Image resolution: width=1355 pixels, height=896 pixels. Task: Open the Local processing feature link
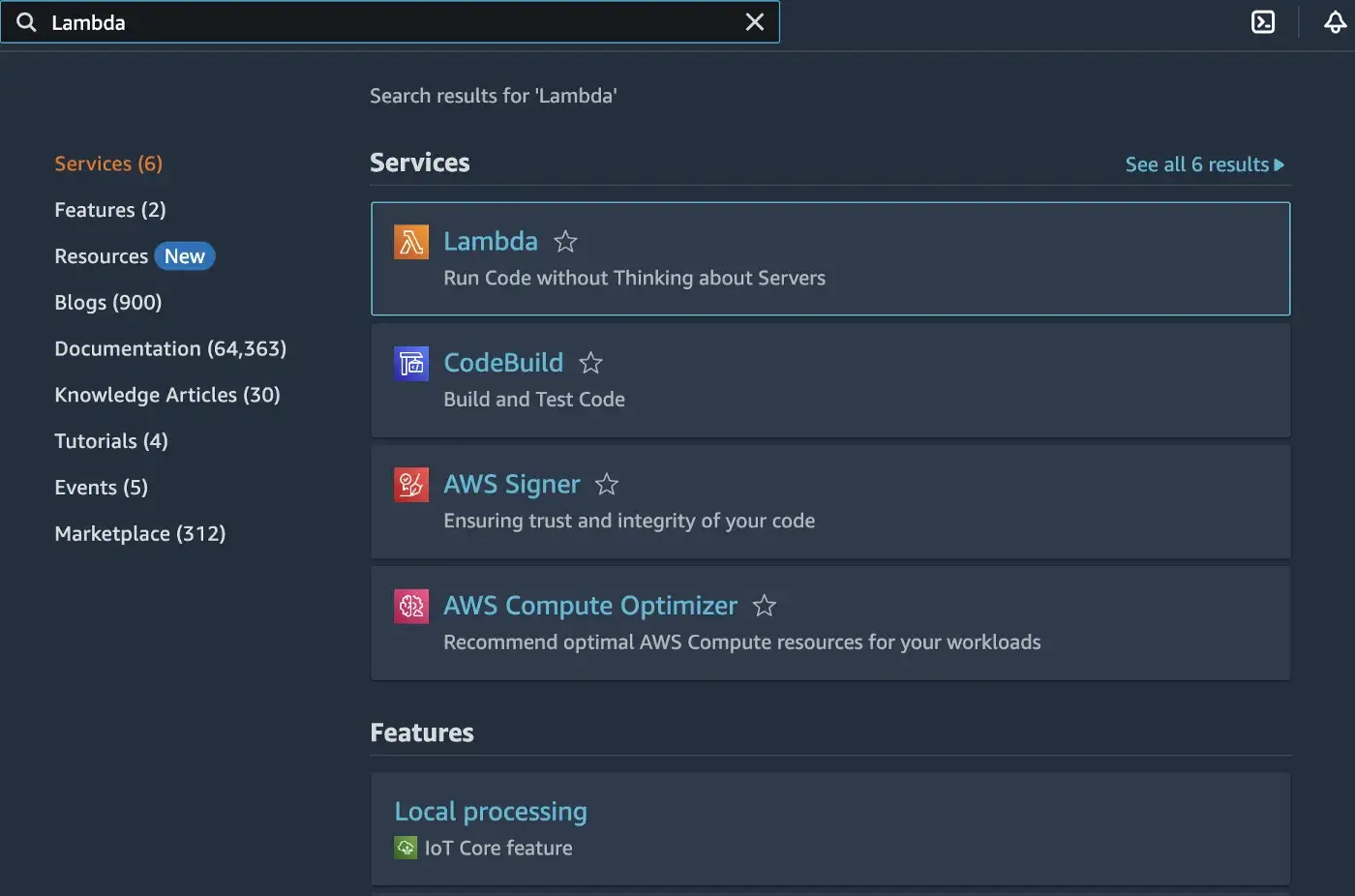[x=491, y=812]
